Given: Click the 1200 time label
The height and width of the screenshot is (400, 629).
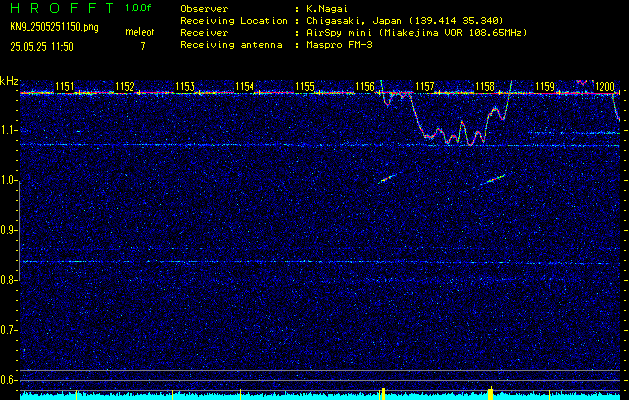Looking at the screenshot, I should click(x=605, y=86).
